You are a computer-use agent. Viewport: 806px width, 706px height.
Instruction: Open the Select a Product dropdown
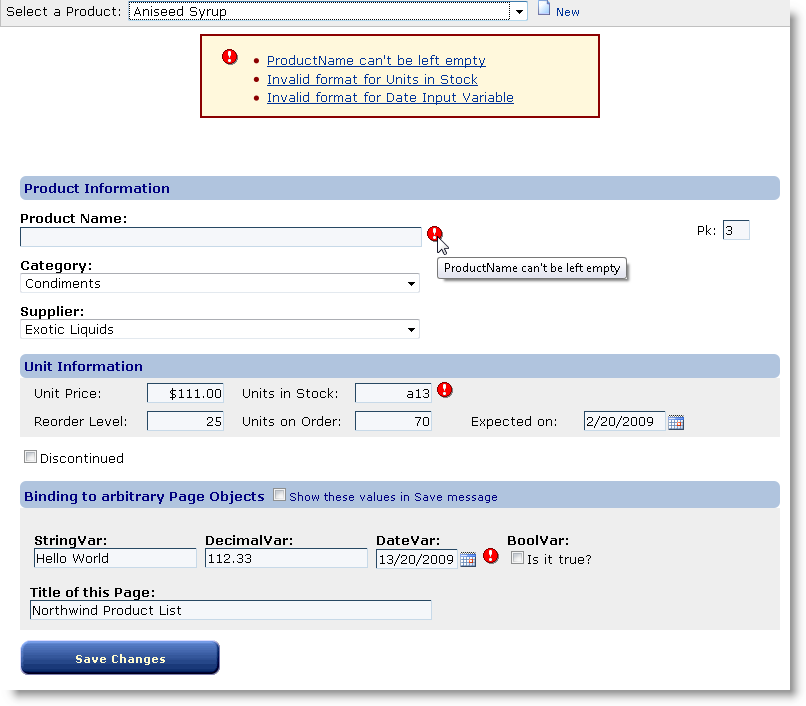518,12
